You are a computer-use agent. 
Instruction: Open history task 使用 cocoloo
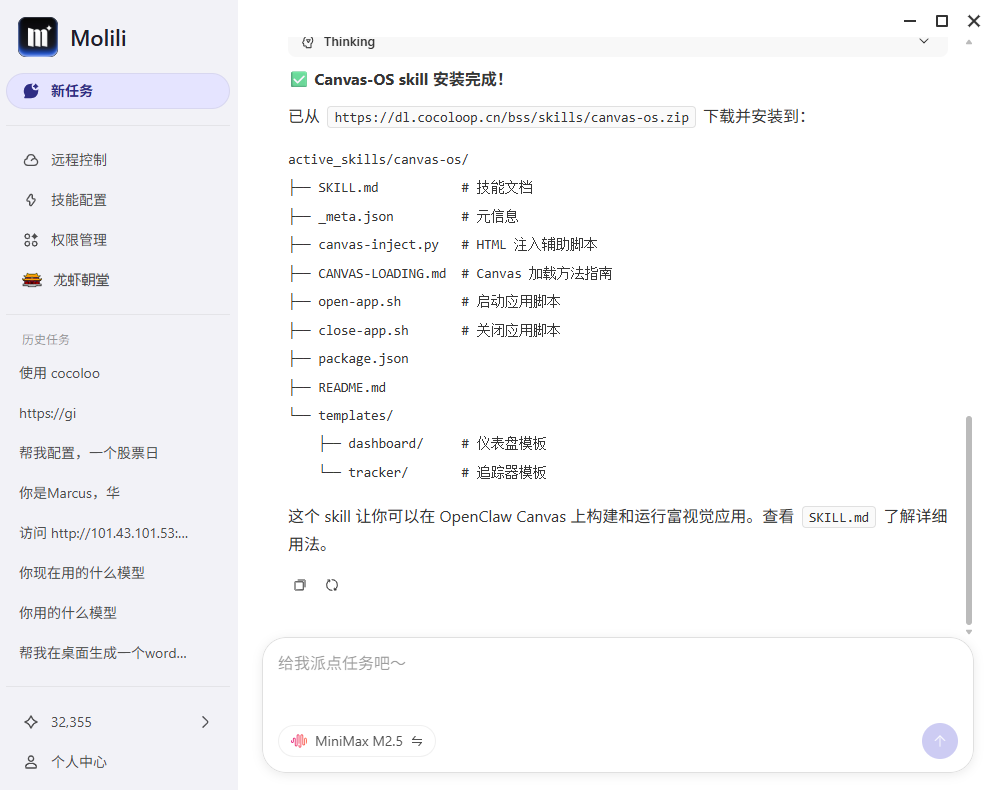[60, 373]
